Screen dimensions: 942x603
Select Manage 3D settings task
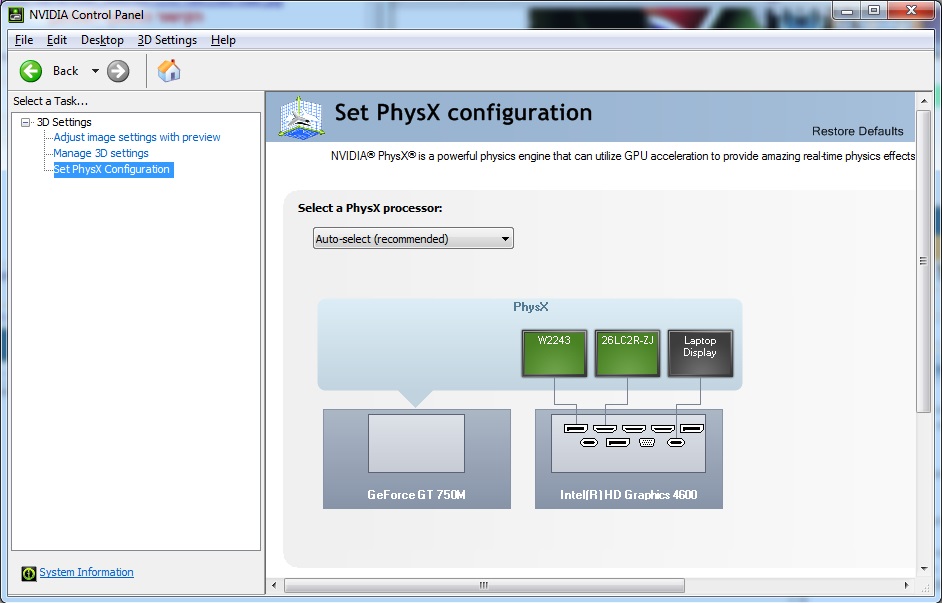(x=101, y=153)
